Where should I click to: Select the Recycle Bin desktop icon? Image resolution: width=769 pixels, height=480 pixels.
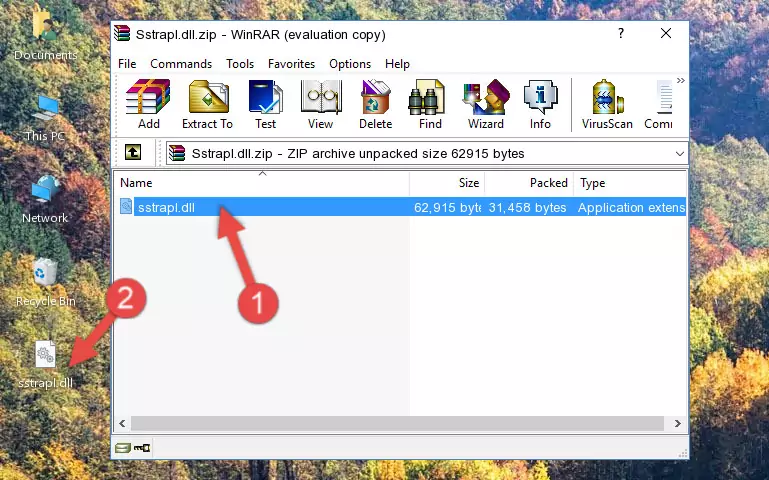(46, 283)
